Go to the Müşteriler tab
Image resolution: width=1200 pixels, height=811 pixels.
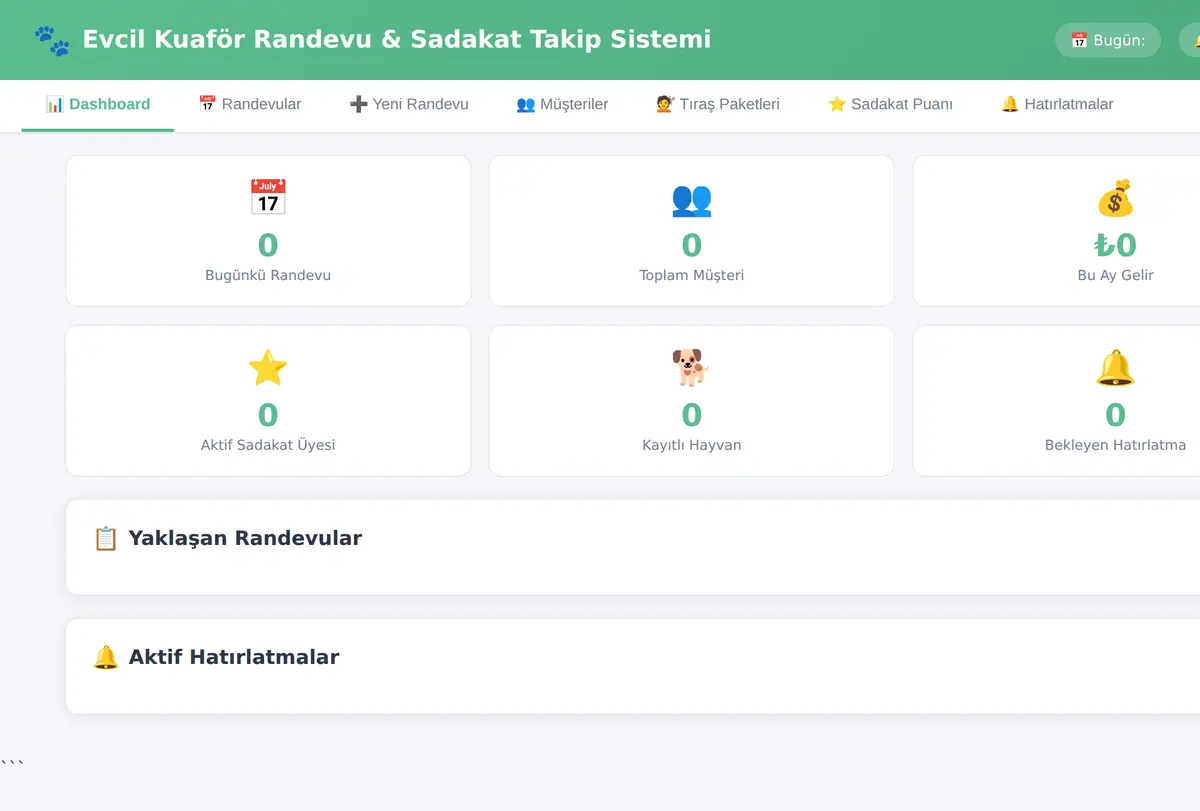click(x=562, y=104)
